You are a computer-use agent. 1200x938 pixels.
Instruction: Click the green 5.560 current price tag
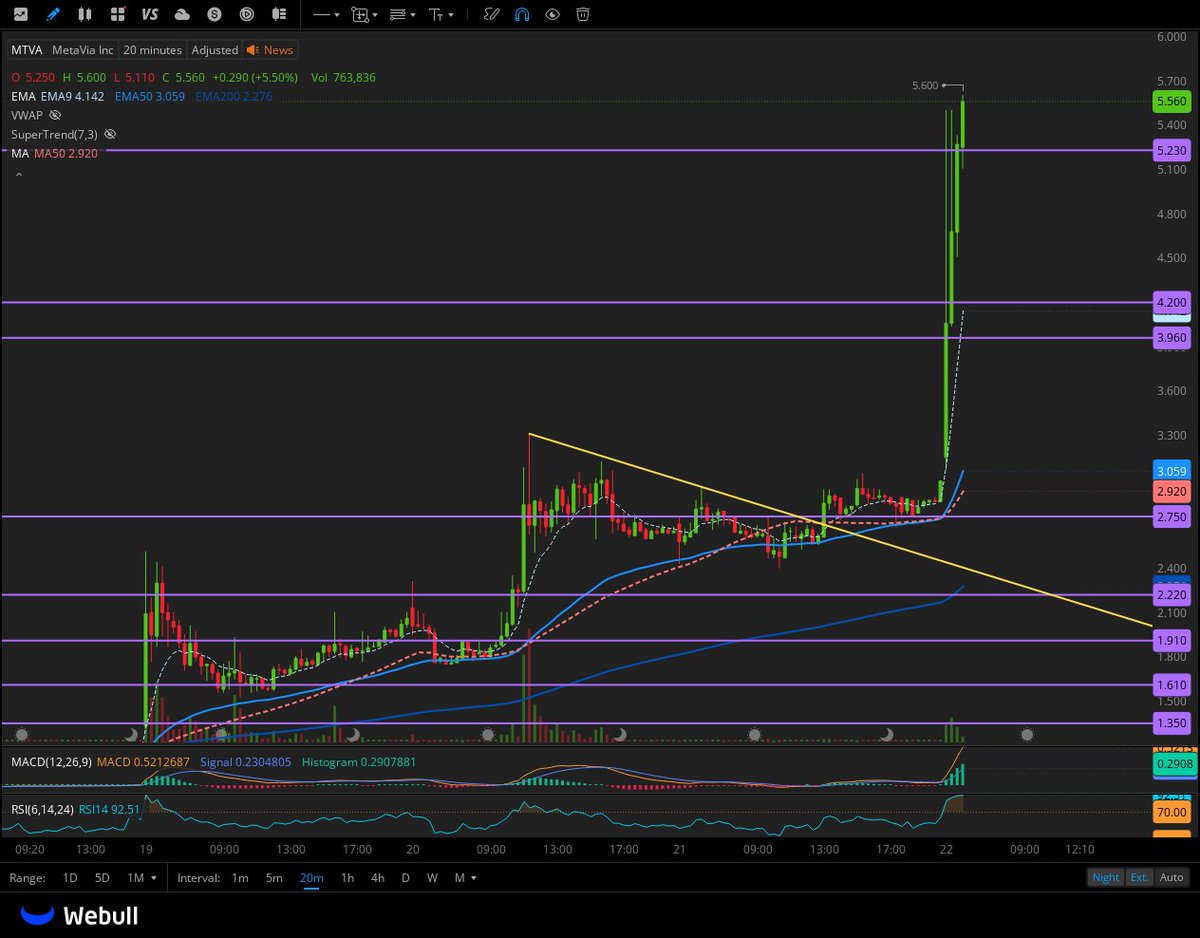[x=1171, y=101]
